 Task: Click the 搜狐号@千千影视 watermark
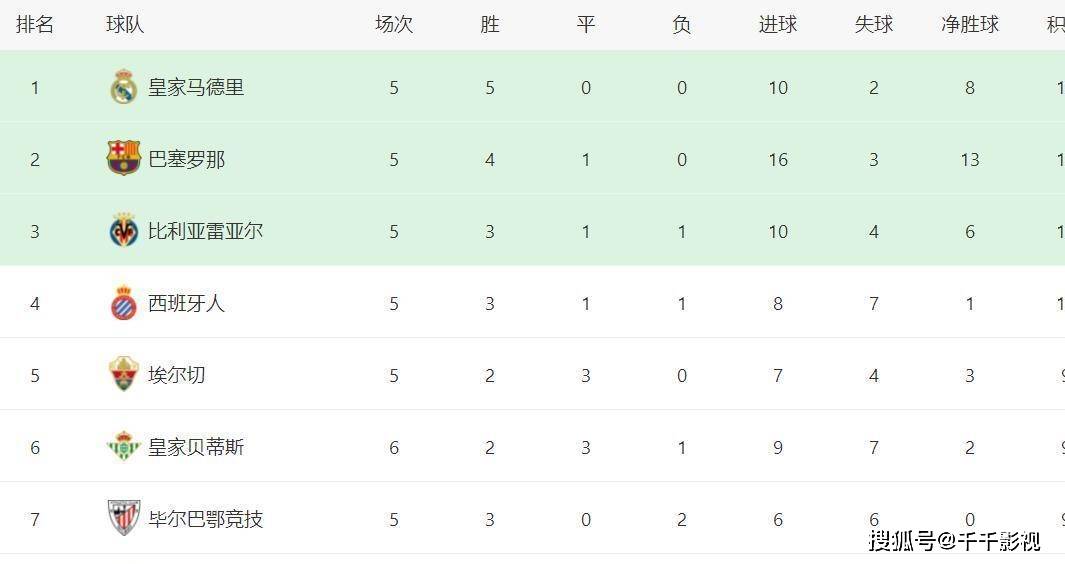click(x=954, y=542)
